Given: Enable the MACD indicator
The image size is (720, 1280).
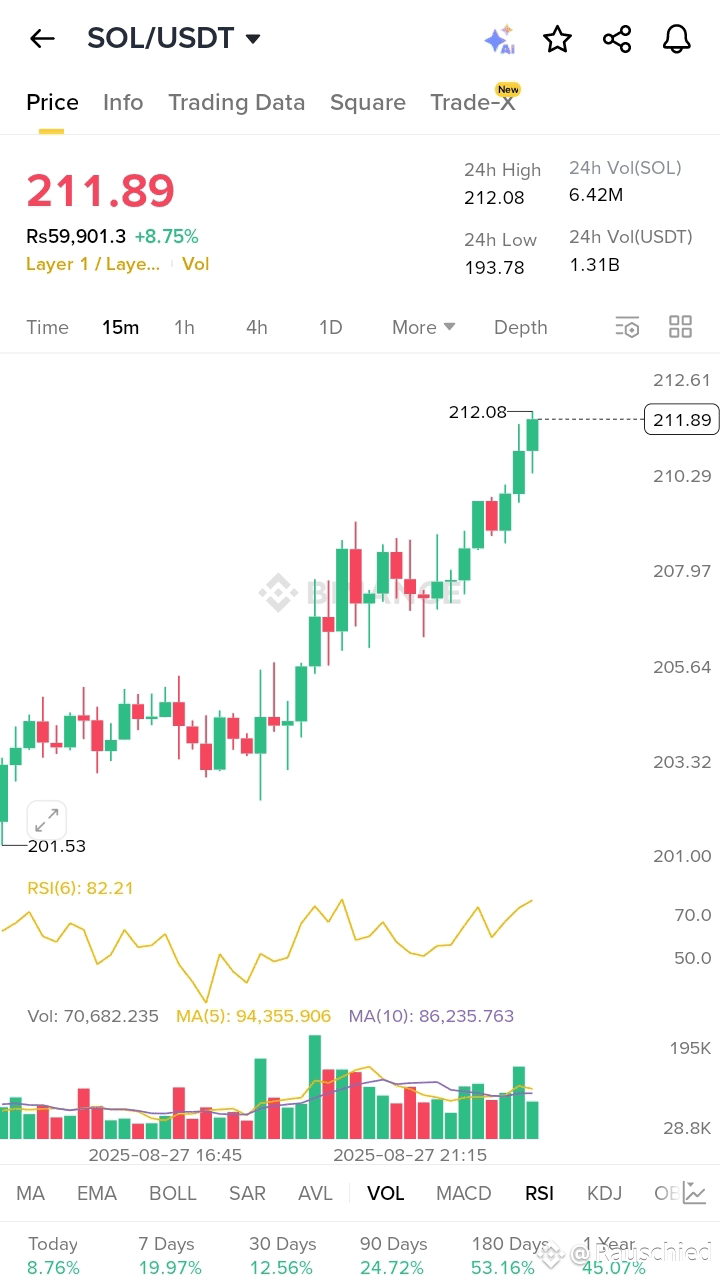Looking at the screenshot, I should tap(463, 1193).
